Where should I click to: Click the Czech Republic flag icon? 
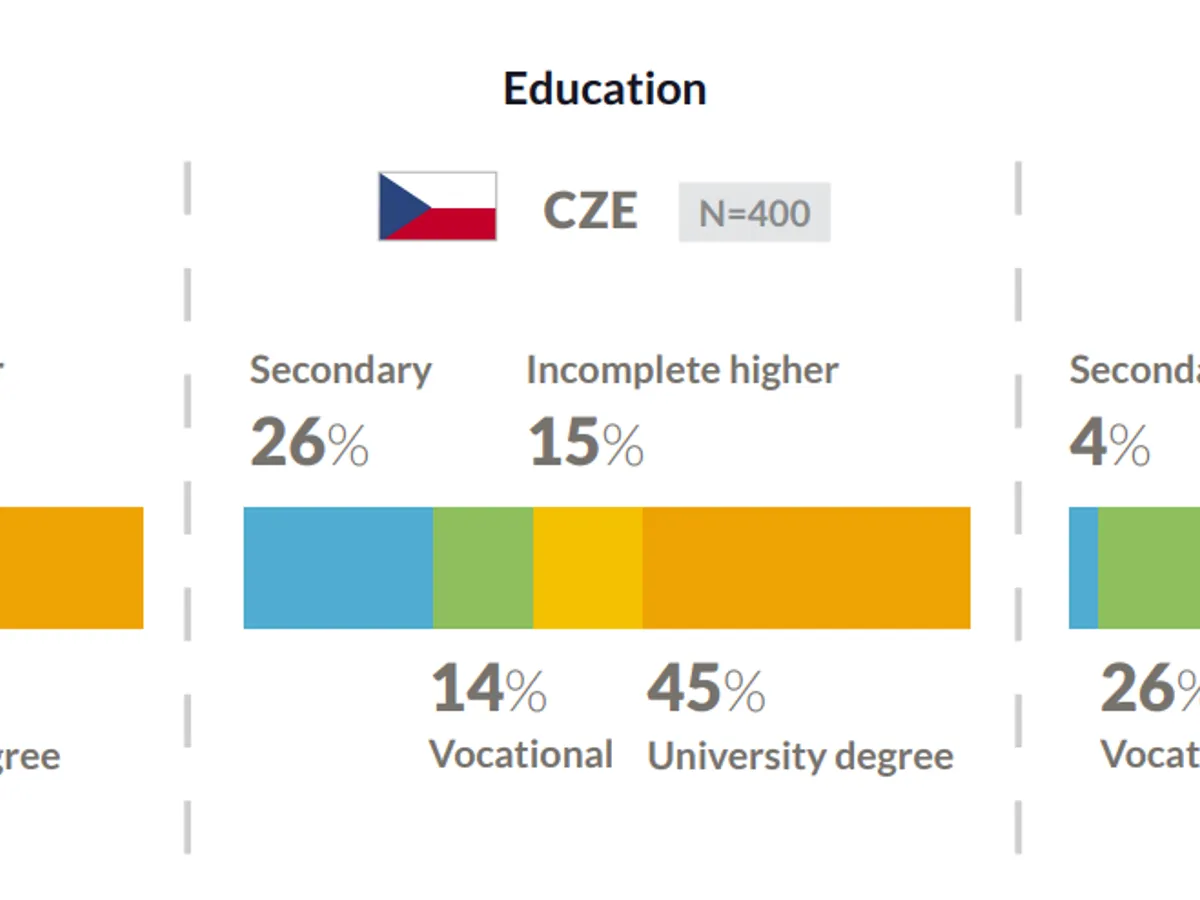point(437,207)
